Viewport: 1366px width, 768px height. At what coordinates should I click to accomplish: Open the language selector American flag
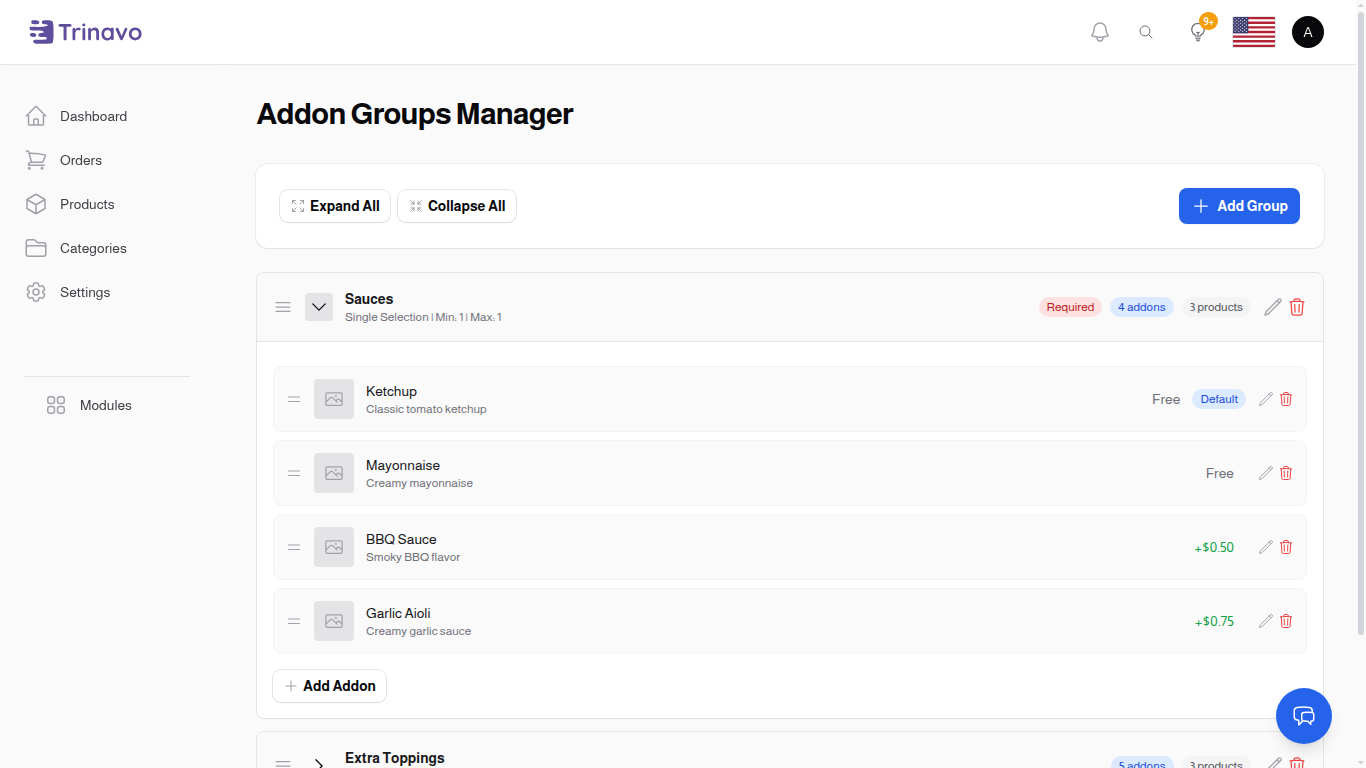point(1253,31)
